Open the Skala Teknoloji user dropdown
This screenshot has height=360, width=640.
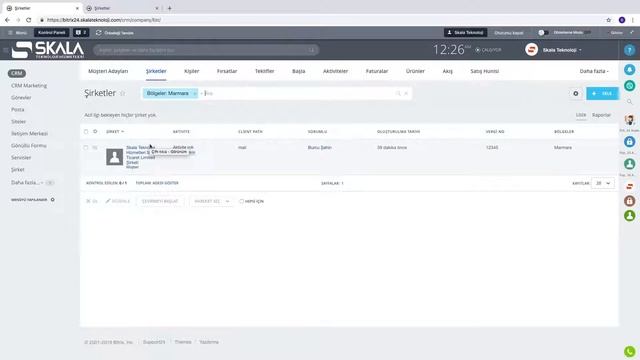[562, 50]
